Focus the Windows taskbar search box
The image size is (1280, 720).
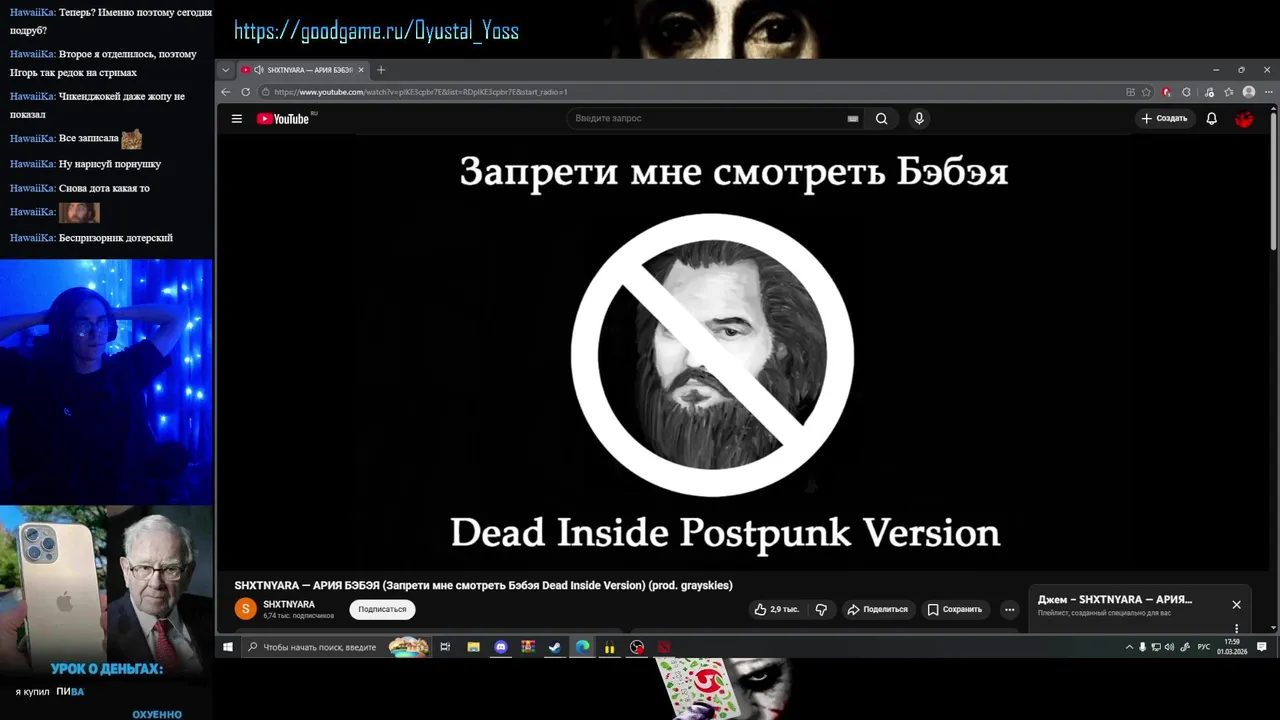(337, 647)
